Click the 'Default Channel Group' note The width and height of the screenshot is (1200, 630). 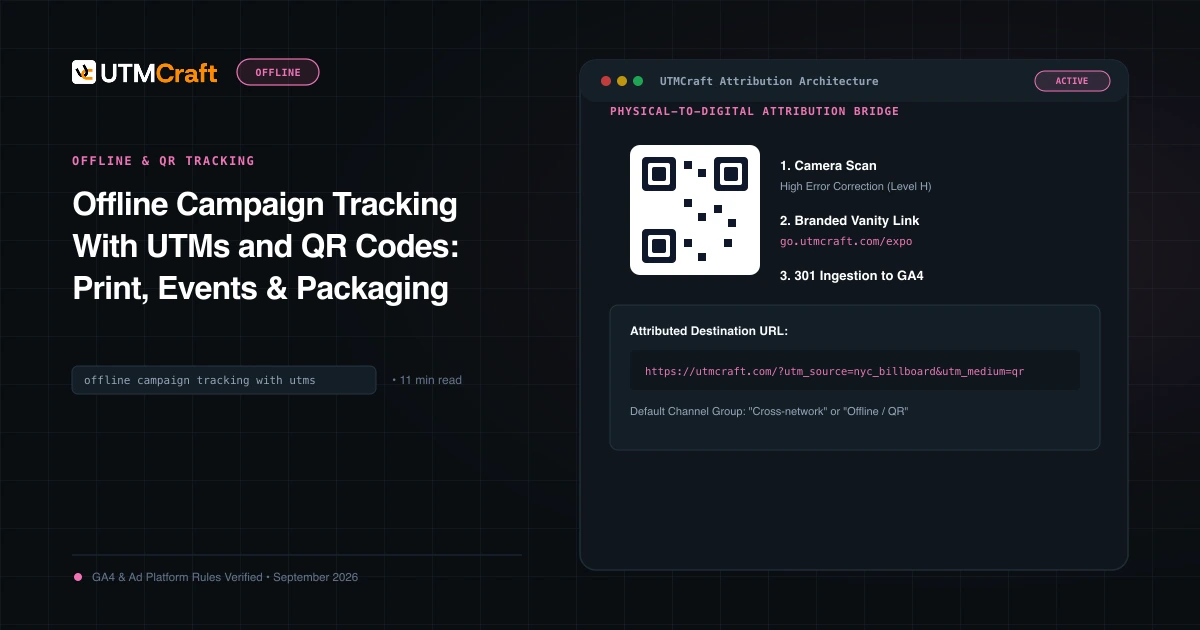769,411
